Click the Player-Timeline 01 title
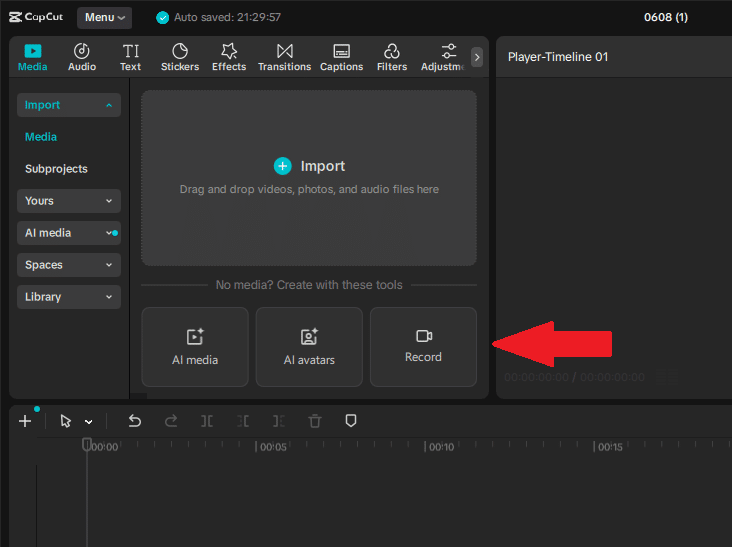This screenshot has height=547, width=732. pos(558,57)
